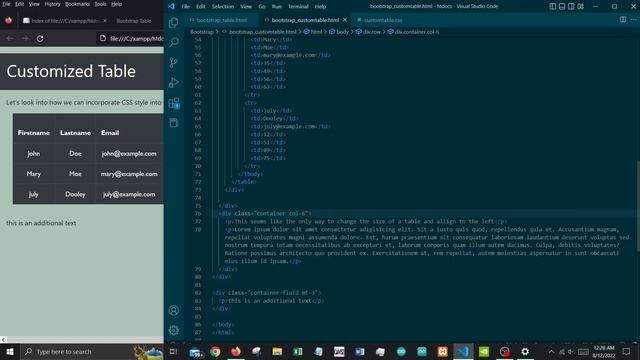The image size is (640, 360).
Task: Expand the div.row breadcrumb dropdown
Action: coord(368,31)
